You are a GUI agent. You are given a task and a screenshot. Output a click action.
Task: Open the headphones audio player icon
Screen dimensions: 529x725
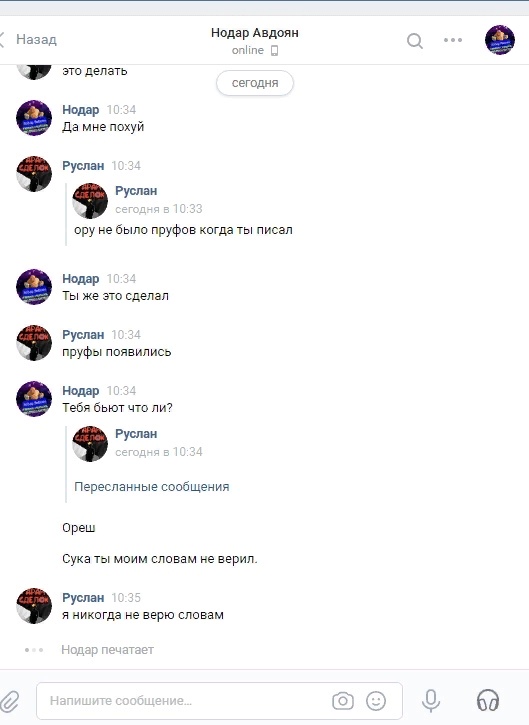488,700
